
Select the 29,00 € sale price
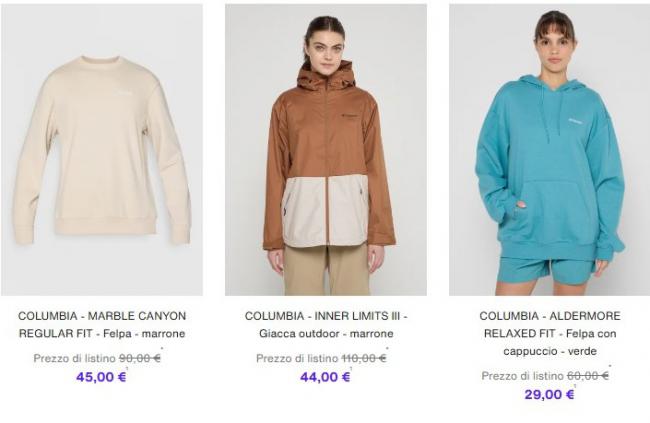[549, 394]
